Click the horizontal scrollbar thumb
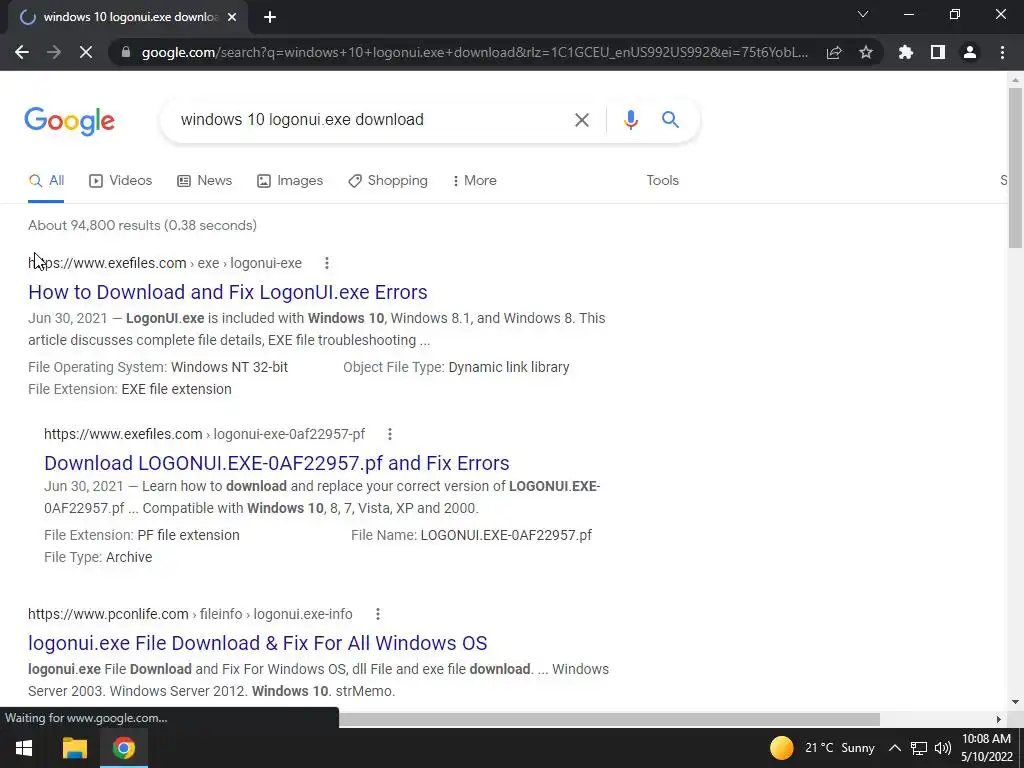The height and width of the screenshot is (768, 1024). point(609,719)
